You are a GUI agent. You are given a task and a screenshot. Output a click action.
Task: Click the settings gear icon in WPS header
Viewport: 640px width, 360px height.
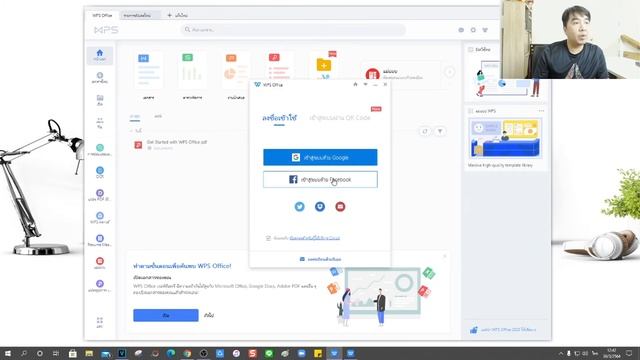pos(473,30)
